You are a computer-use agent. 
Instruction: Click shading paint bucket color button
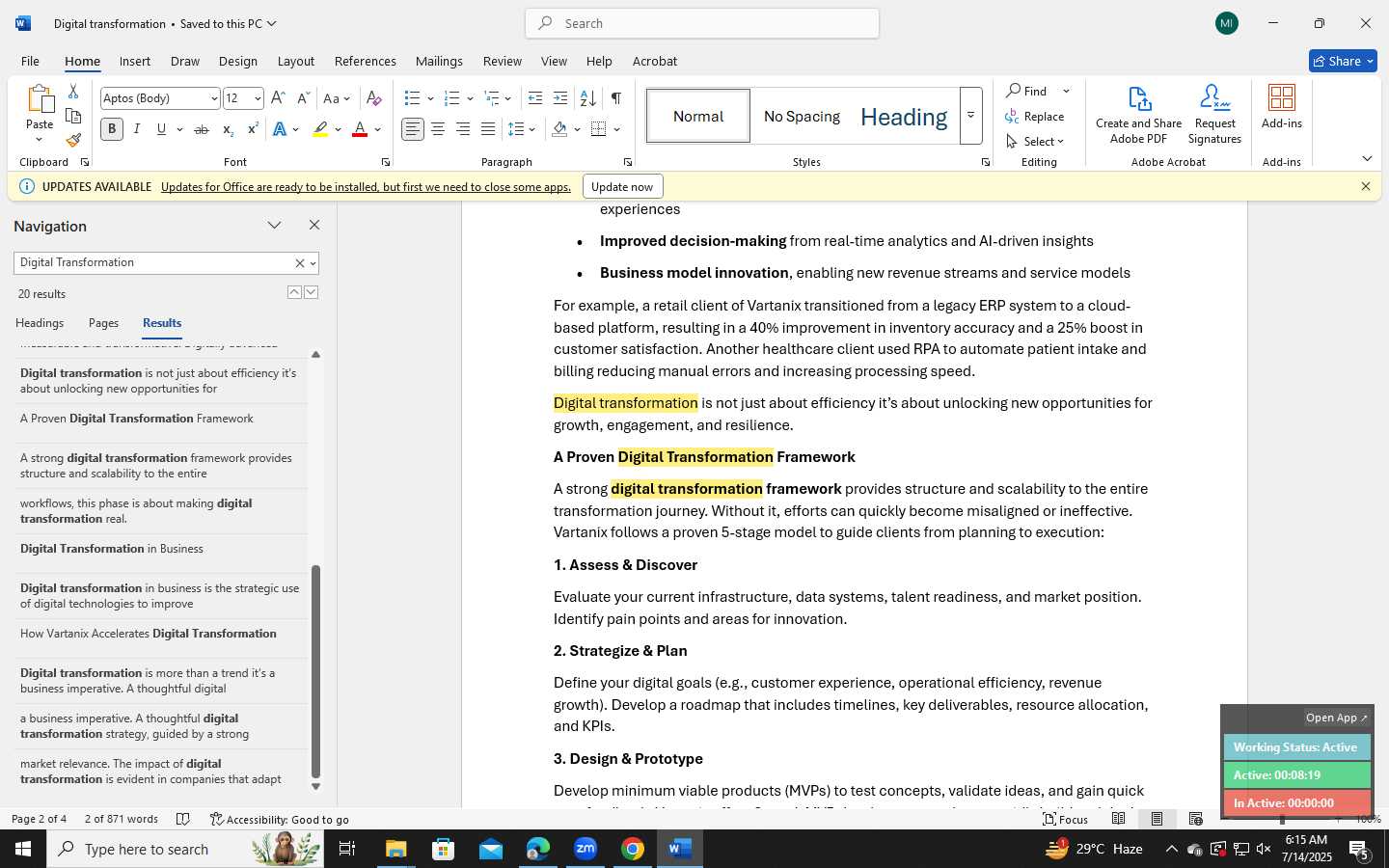[x=560, y=129]
